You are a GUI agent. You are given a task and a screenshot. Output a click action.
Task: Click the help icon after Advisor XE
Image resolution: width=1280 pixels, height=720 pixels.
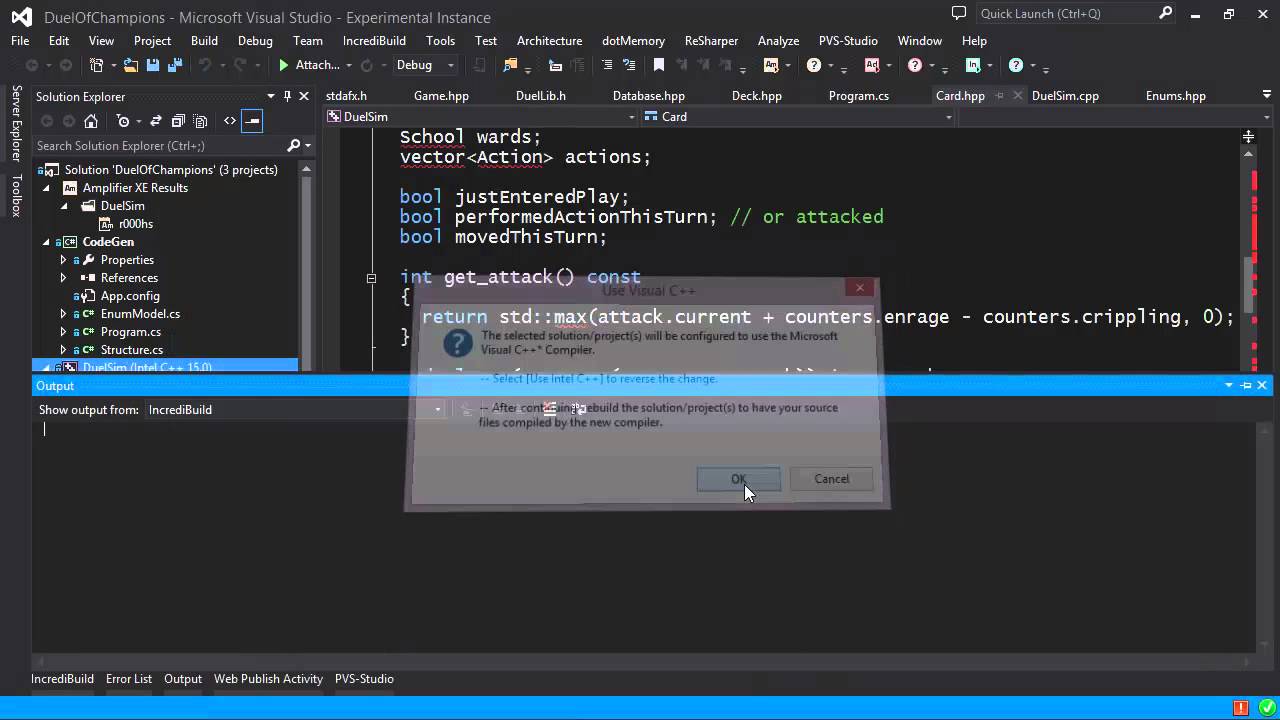coord(915,65)
